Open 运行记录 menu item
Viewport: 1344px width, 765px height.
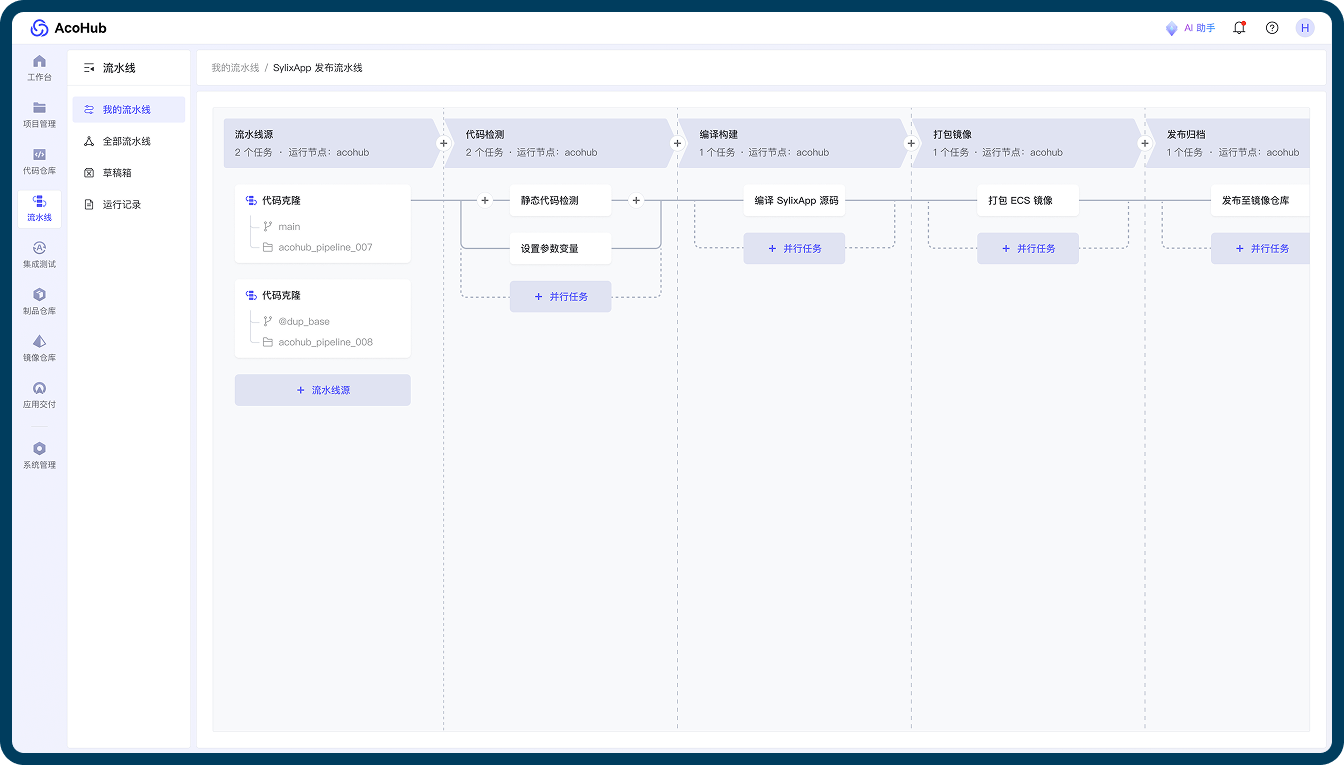[x=129, y=204]
